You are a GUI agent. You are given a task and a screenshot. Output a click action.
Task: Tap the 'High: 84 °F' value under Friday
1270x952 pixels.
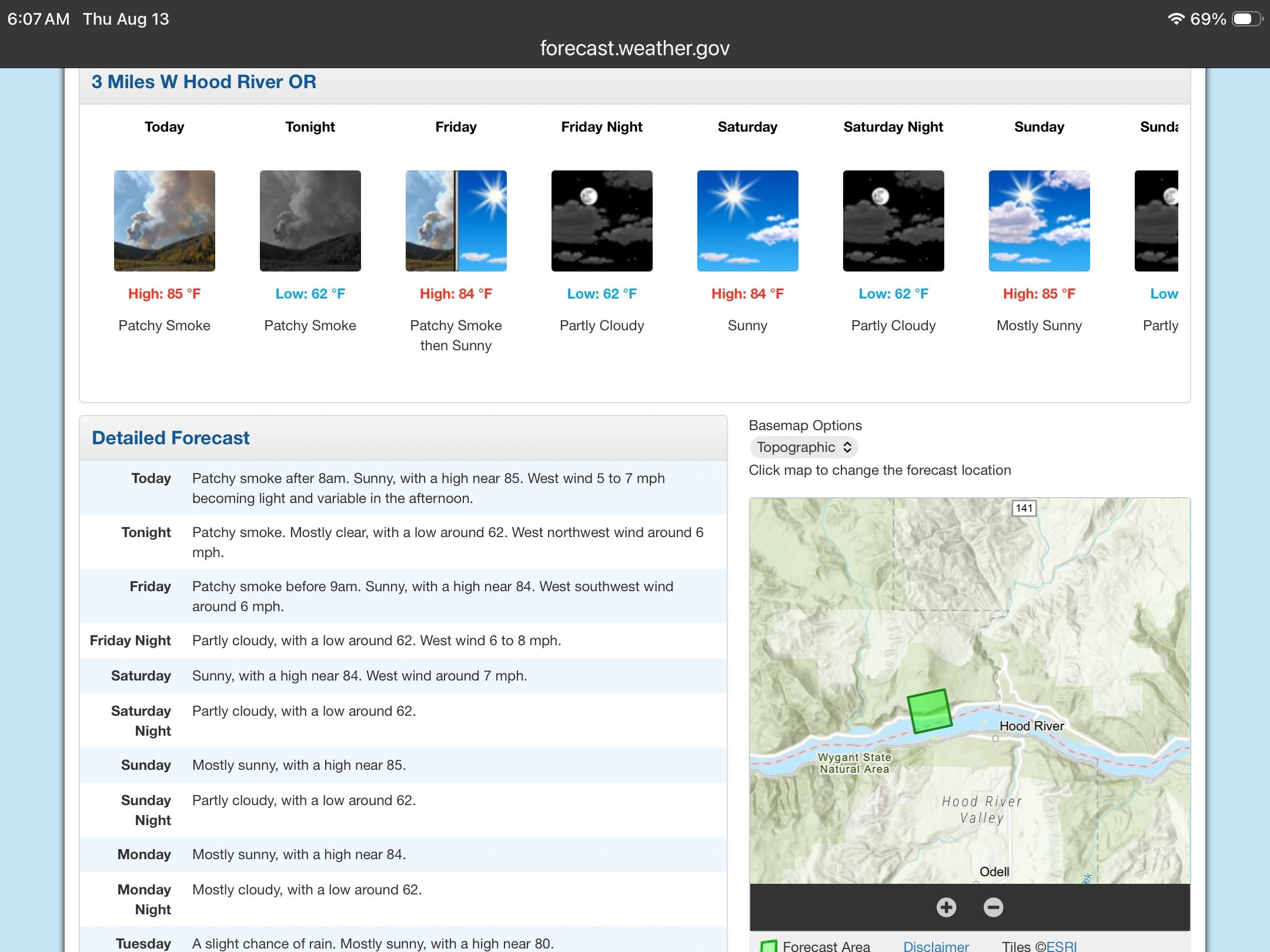click(456, 294)
